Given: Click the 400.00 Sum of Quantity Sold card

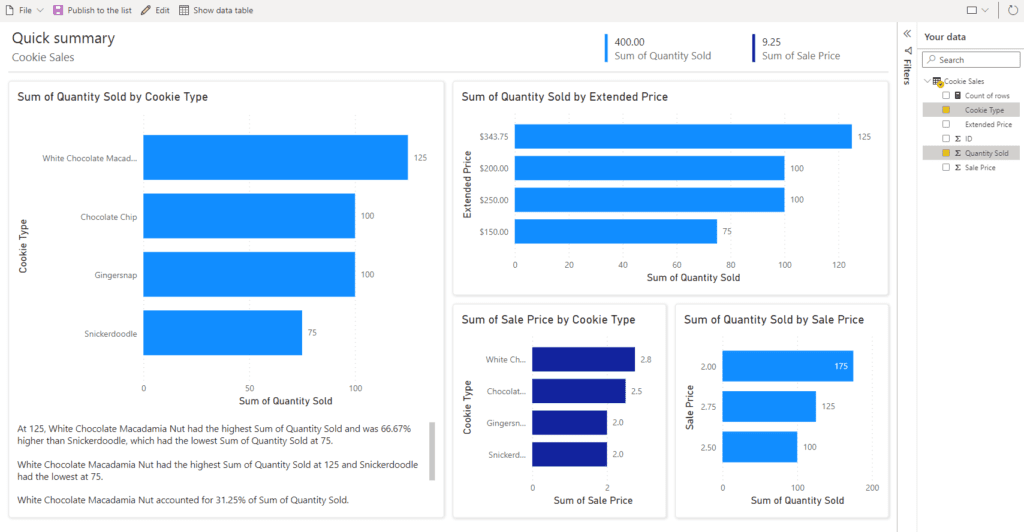Looking at the screenshot, I should 660,49.
